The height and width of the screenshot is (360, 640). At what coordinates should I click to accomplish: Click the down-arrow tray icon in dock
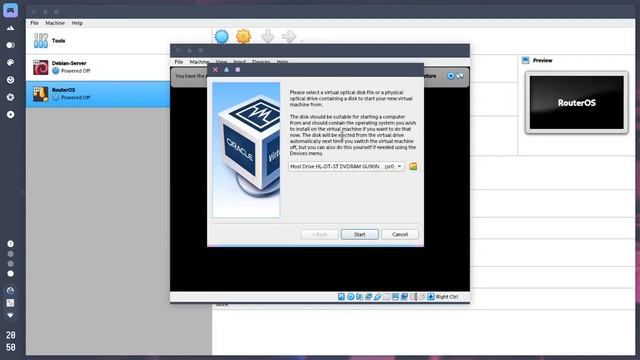click(11, 316)
